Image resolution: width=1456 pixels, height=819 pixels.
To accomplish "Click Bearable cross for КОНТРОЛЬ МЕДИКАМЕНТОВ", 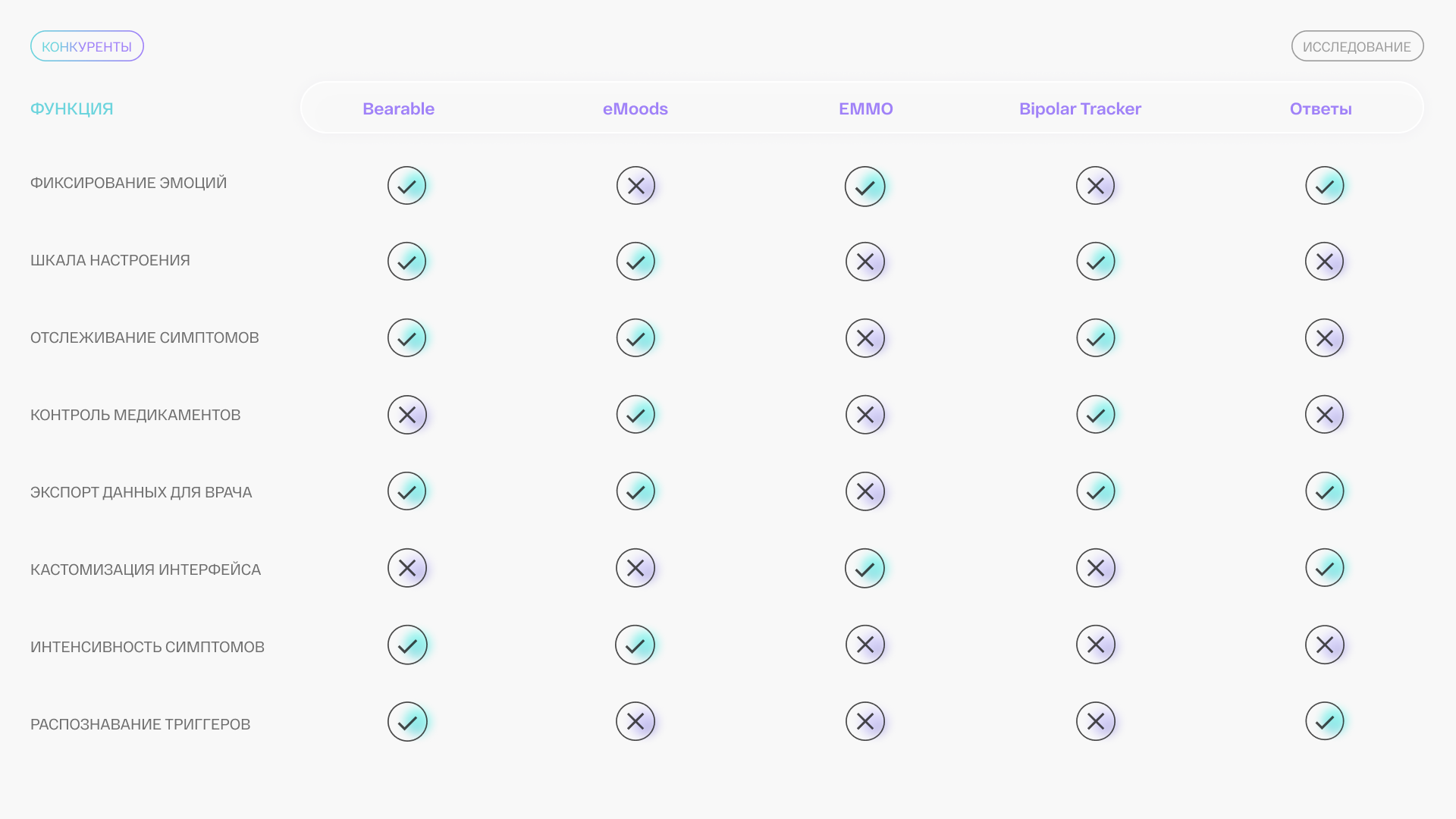I will [x=406, y=415].
